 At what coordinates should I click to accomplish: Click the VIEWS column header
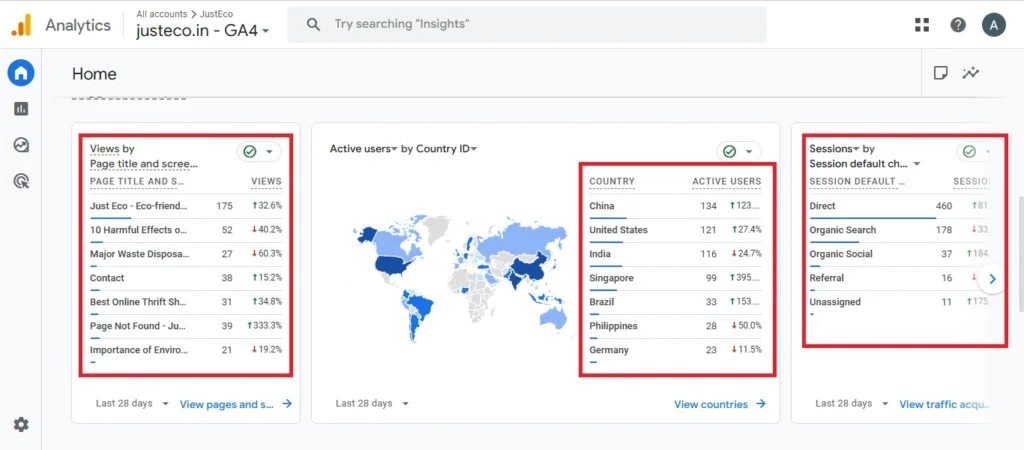266,182
